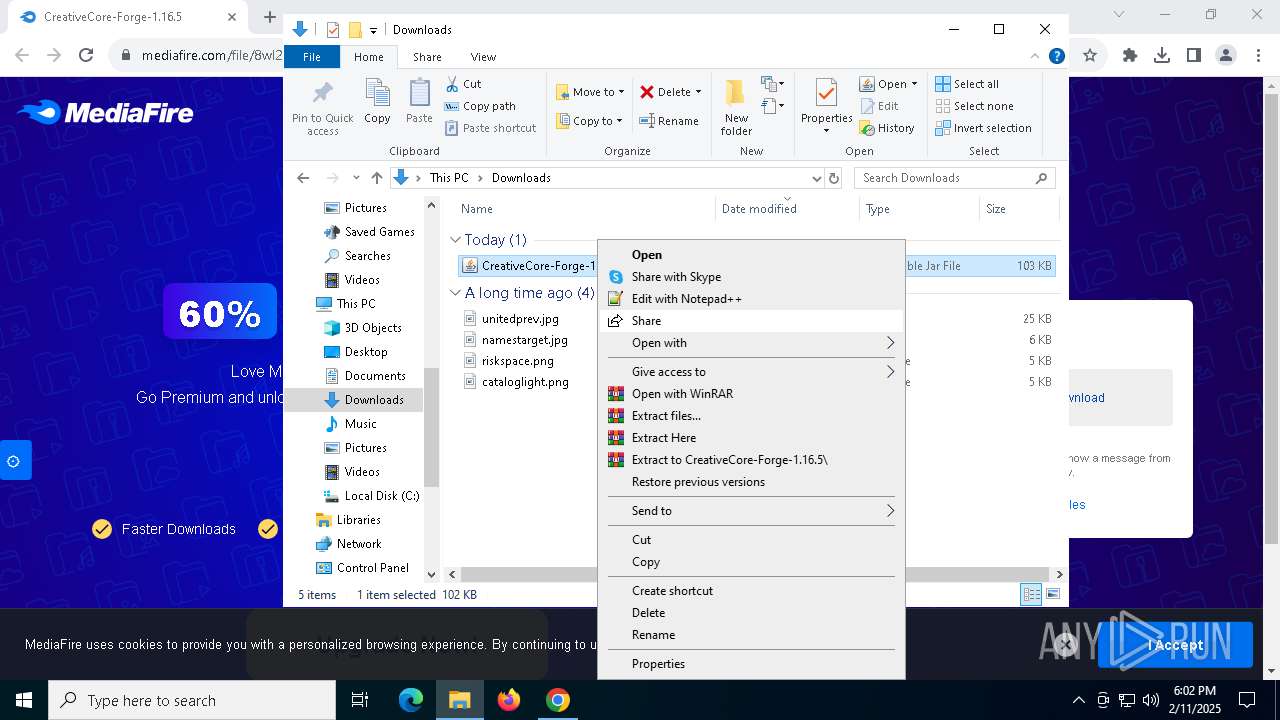Expand the Open with submenu
The height and width of the screenshot is (720, 1280).
click(752, 343)
